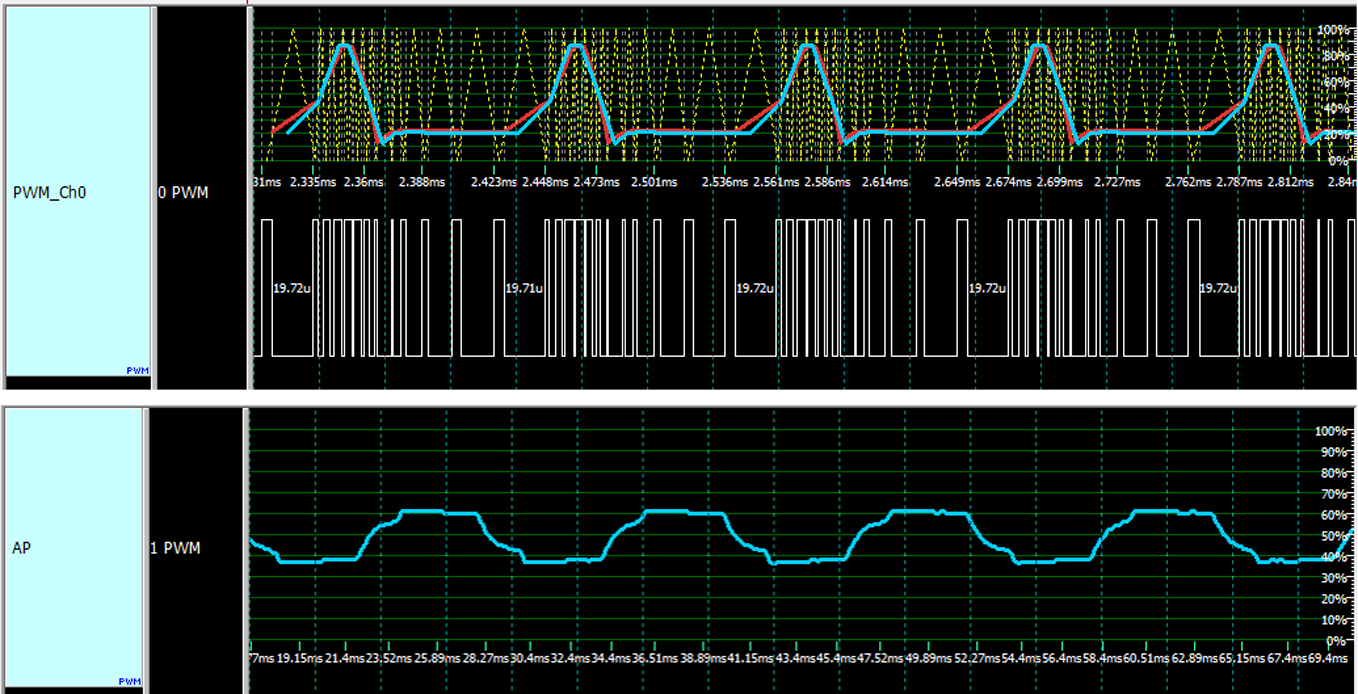Click the small PWM tag in AP panel
Viewport: 1358px width, 694px height.
point(130,681)
